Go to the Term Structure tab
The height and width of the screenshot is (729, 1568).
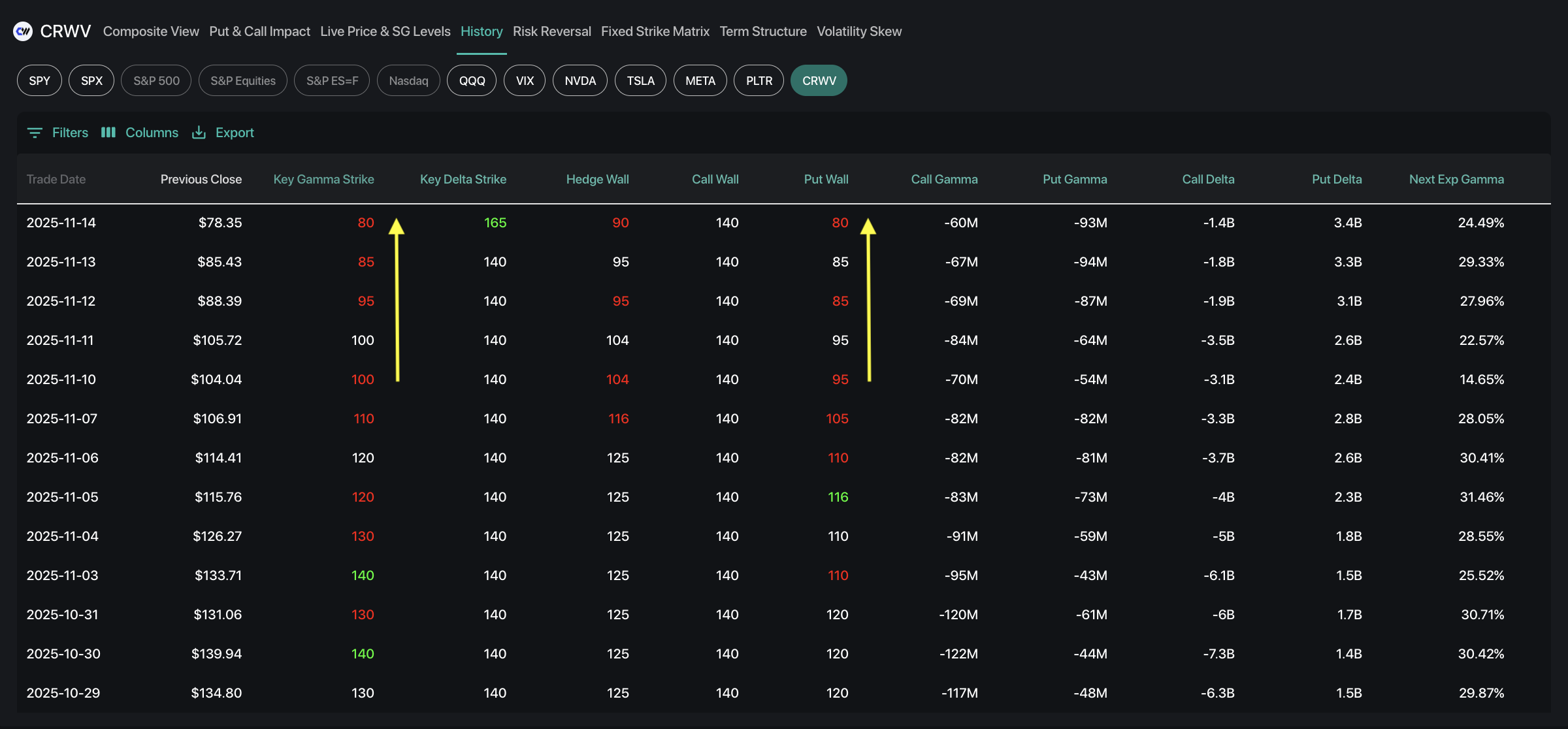[x=762, y=31]
